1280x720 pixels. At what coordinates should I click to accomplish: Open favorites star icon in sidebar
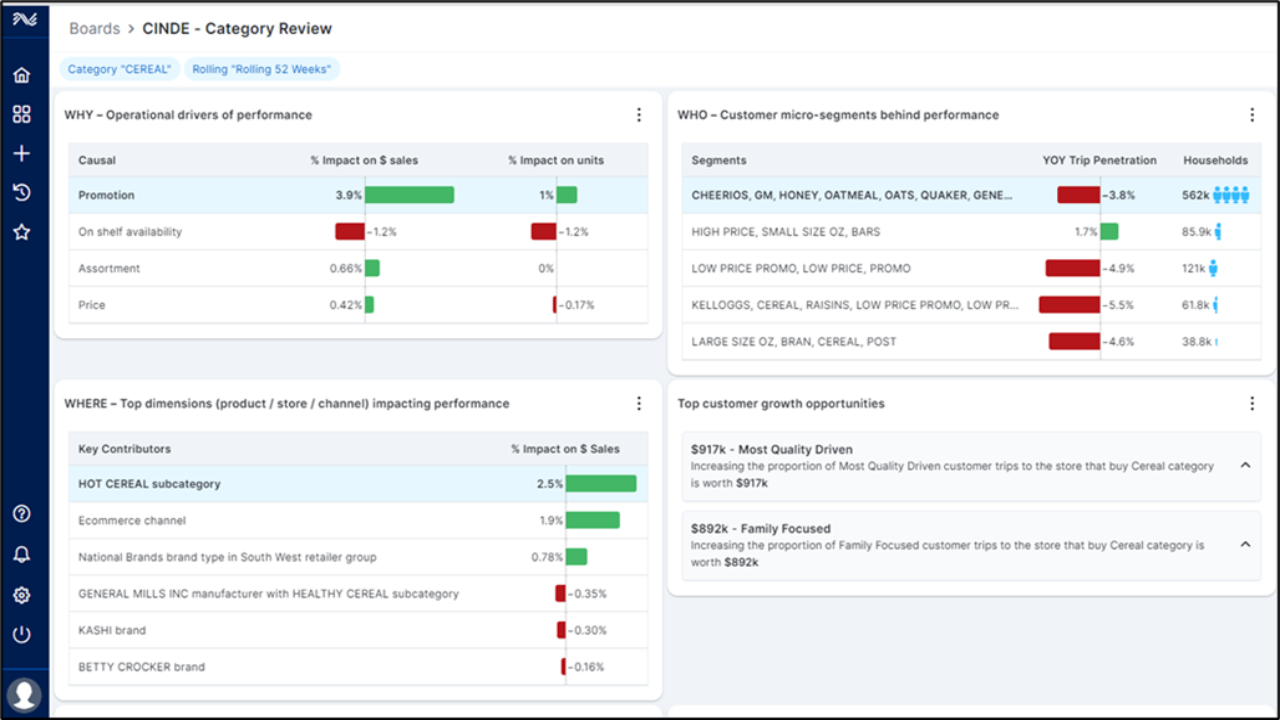[x=21, y=232]
